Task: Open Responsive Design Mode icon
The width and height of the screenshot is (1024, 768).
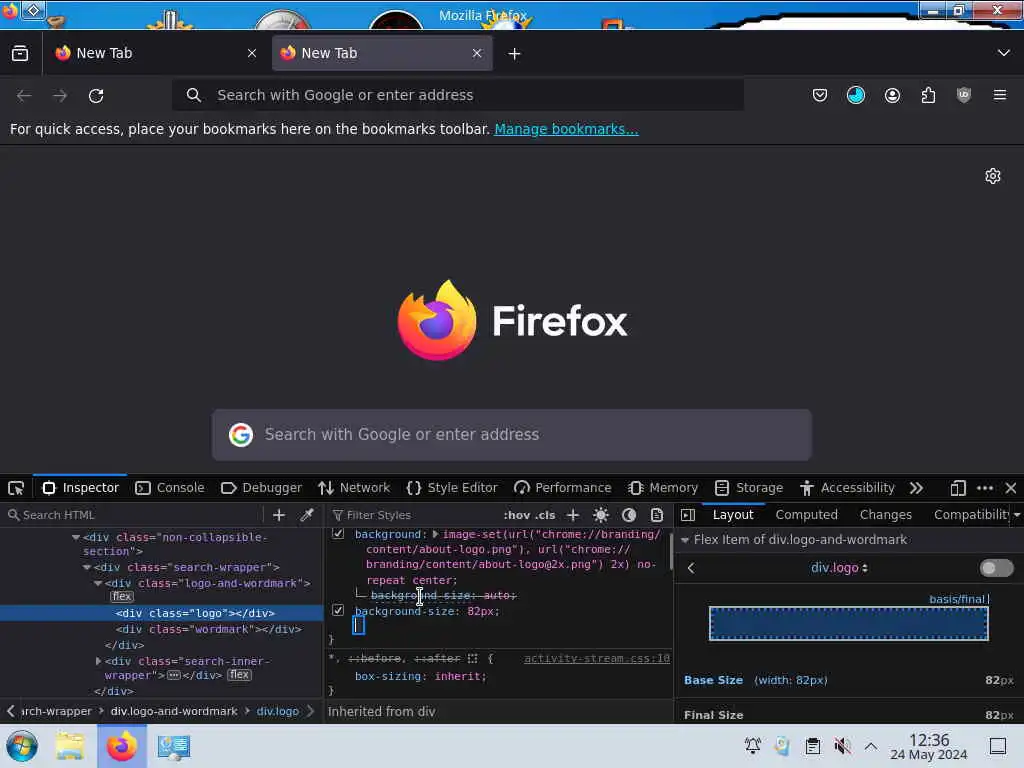Action: [x=957, y=488]
